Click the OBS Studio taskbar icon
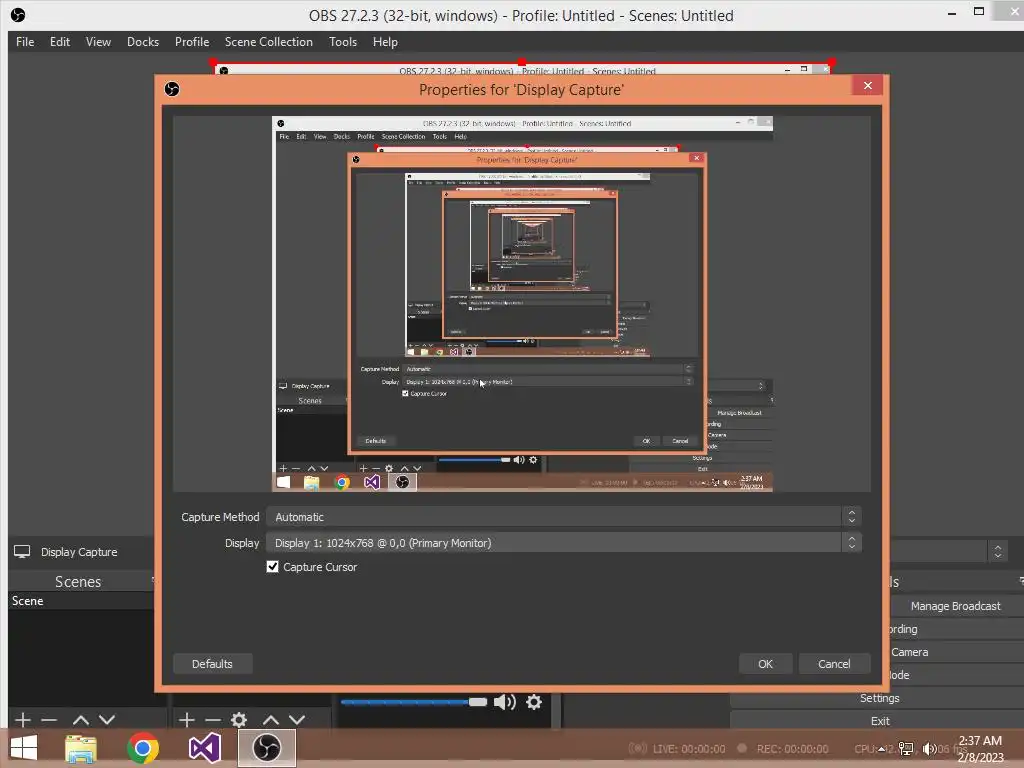 266,748
